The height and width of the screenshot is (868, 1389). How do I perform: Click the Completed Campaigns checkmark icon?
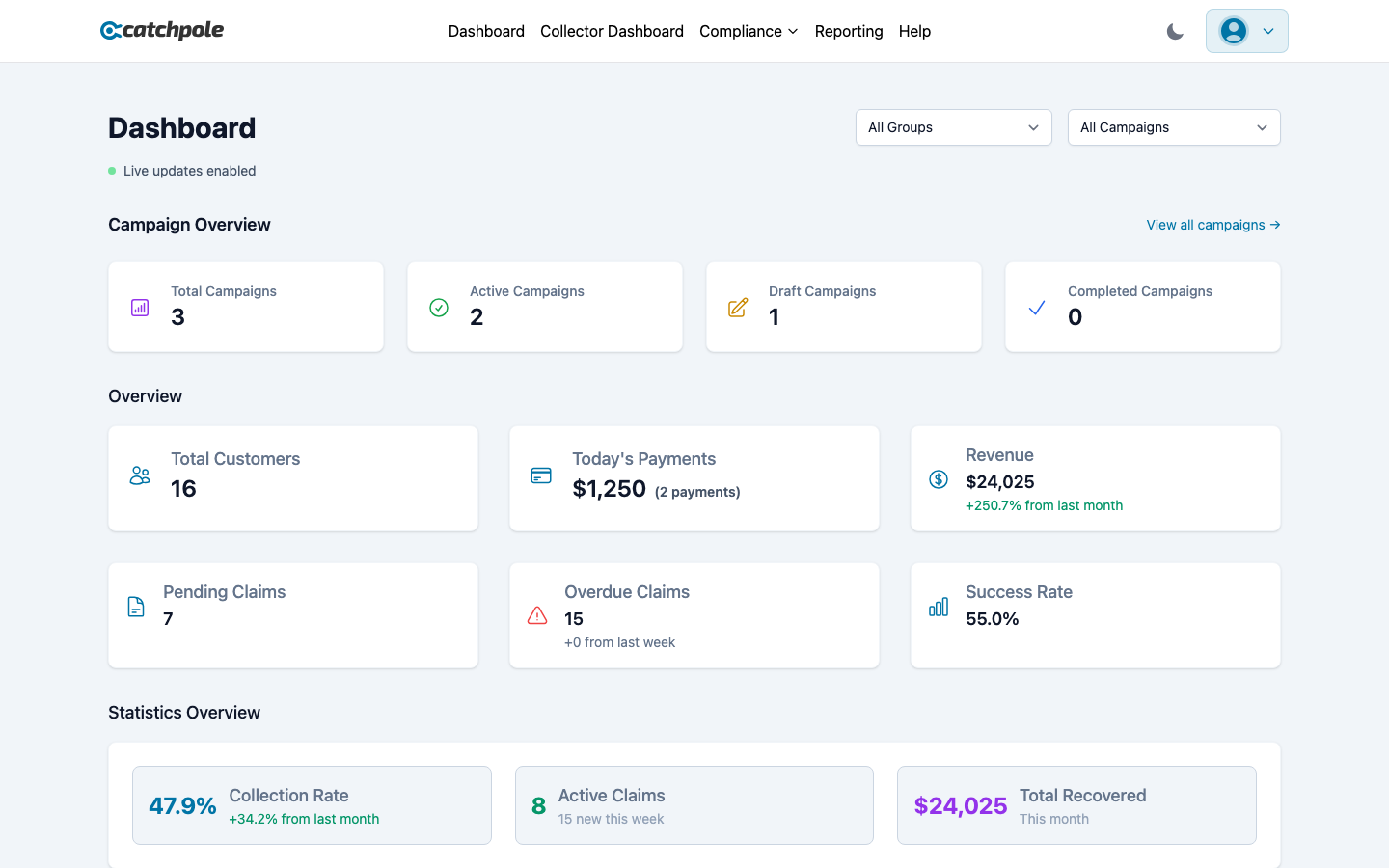tap(1036, 307)
